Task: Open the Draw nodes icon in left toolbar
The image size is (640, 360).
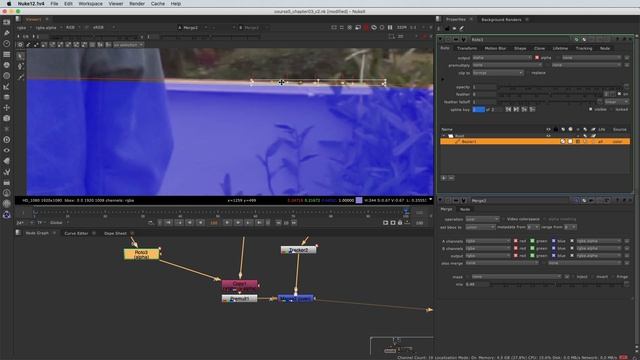Action: pyautogui.click(x=6, y=33)
